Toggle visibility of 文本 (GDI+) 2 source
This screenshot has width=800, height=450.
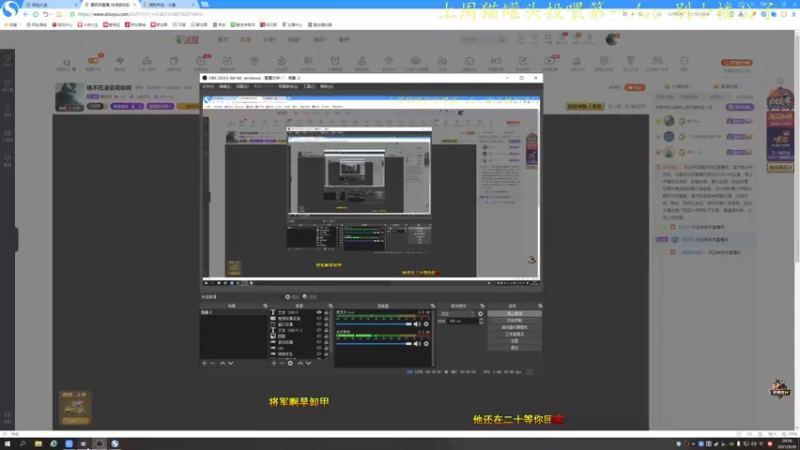pyautogui.click(x=319, y=330)
